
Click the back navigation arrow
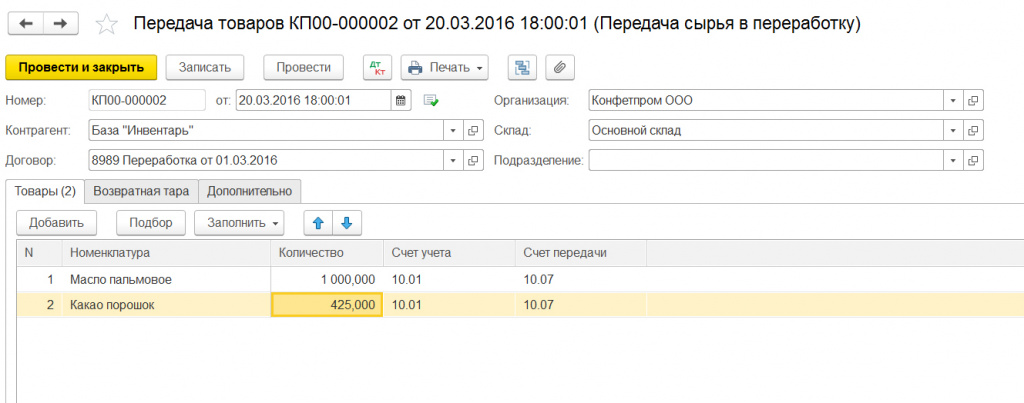click(26, 22)
